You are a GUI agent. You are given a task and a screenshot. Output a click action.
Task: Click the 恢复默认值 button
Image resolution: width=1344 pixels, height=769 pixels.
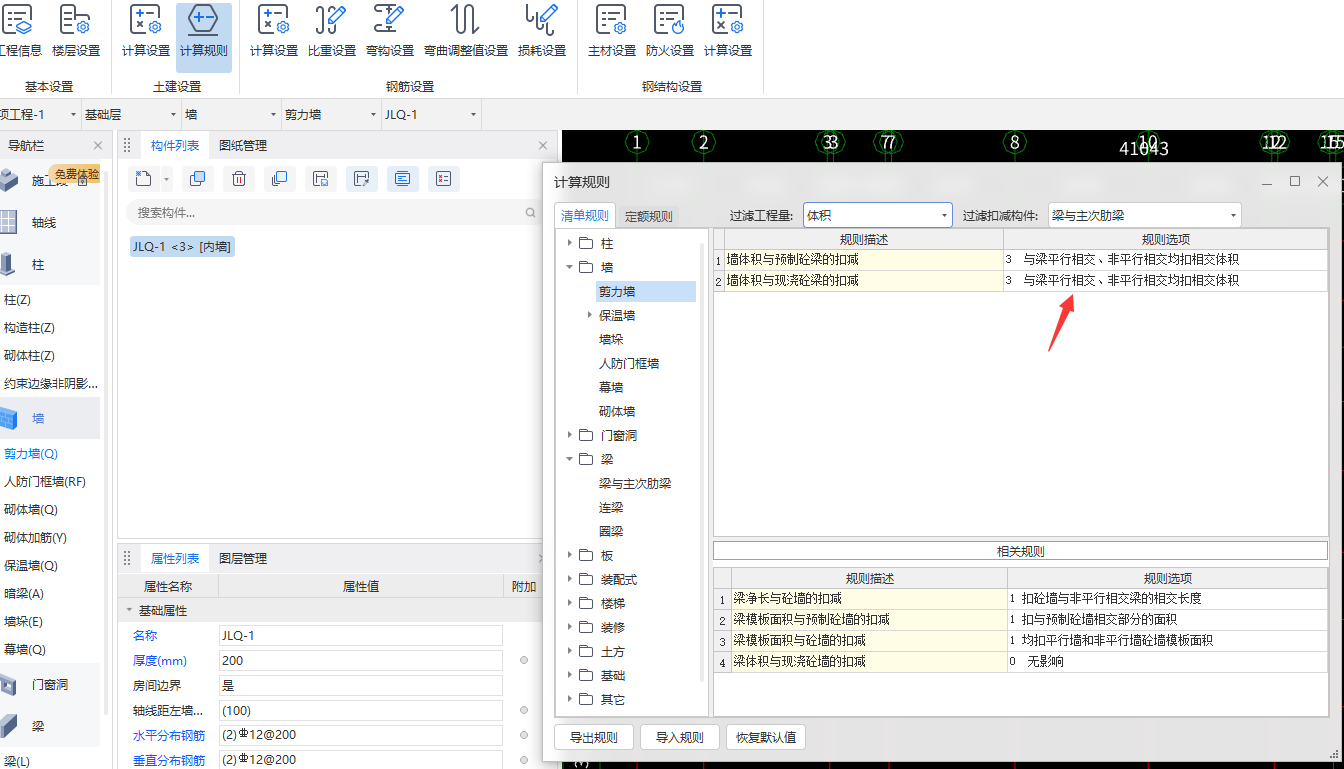click(766, 738)
